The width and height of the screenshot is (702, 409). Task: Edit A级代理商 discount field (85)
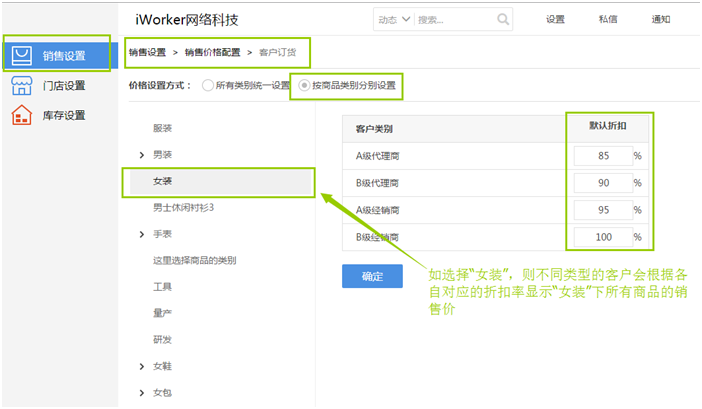point(603,156)
